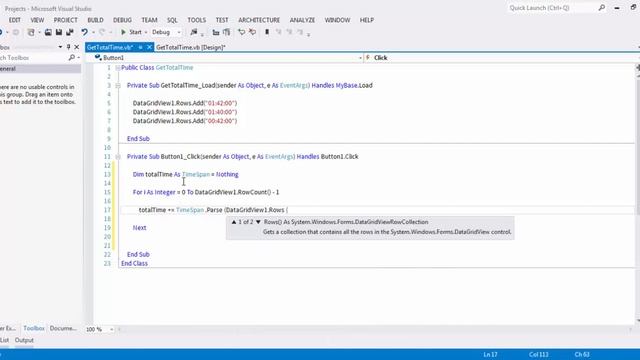Open the ARCHITECTURE menu
The width and height of the screenshot is (640, 360).
click(259, 20)
